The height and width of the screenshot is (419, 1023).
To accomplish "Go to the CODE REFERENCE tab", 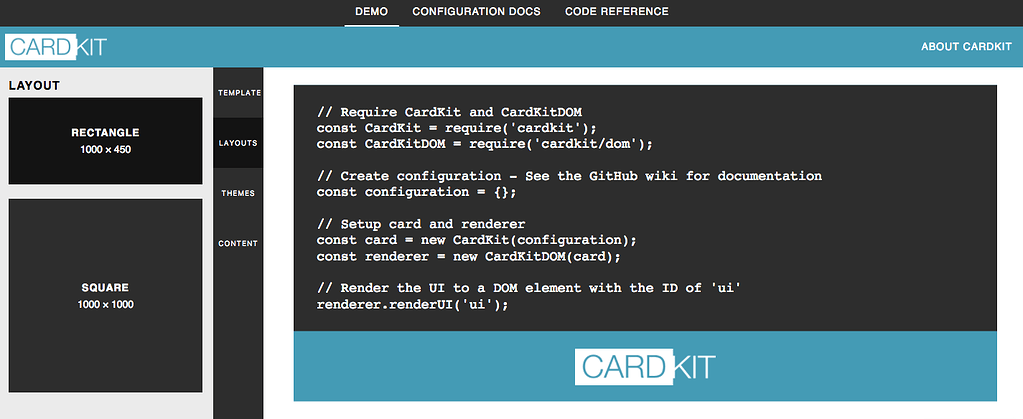I will coord(616,12).
